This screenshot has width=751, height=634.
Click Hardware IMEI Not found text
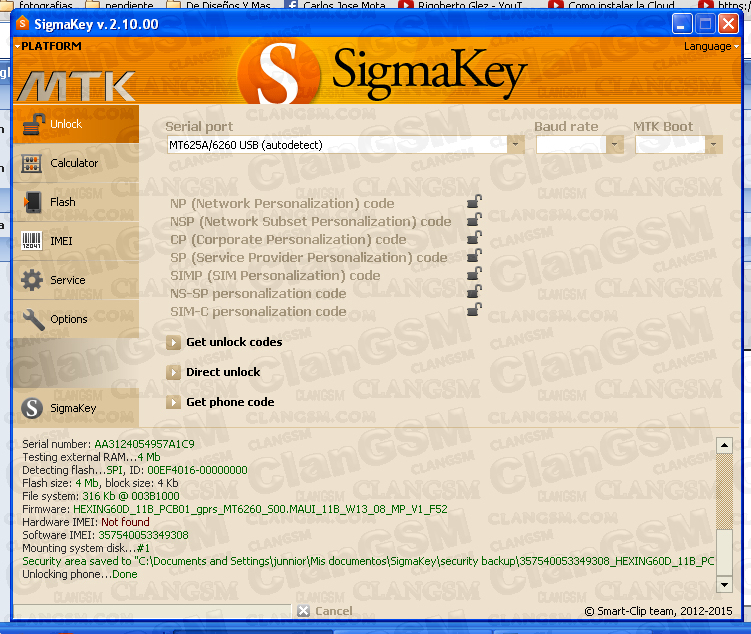pyautogui.click(x=86, y=522)
